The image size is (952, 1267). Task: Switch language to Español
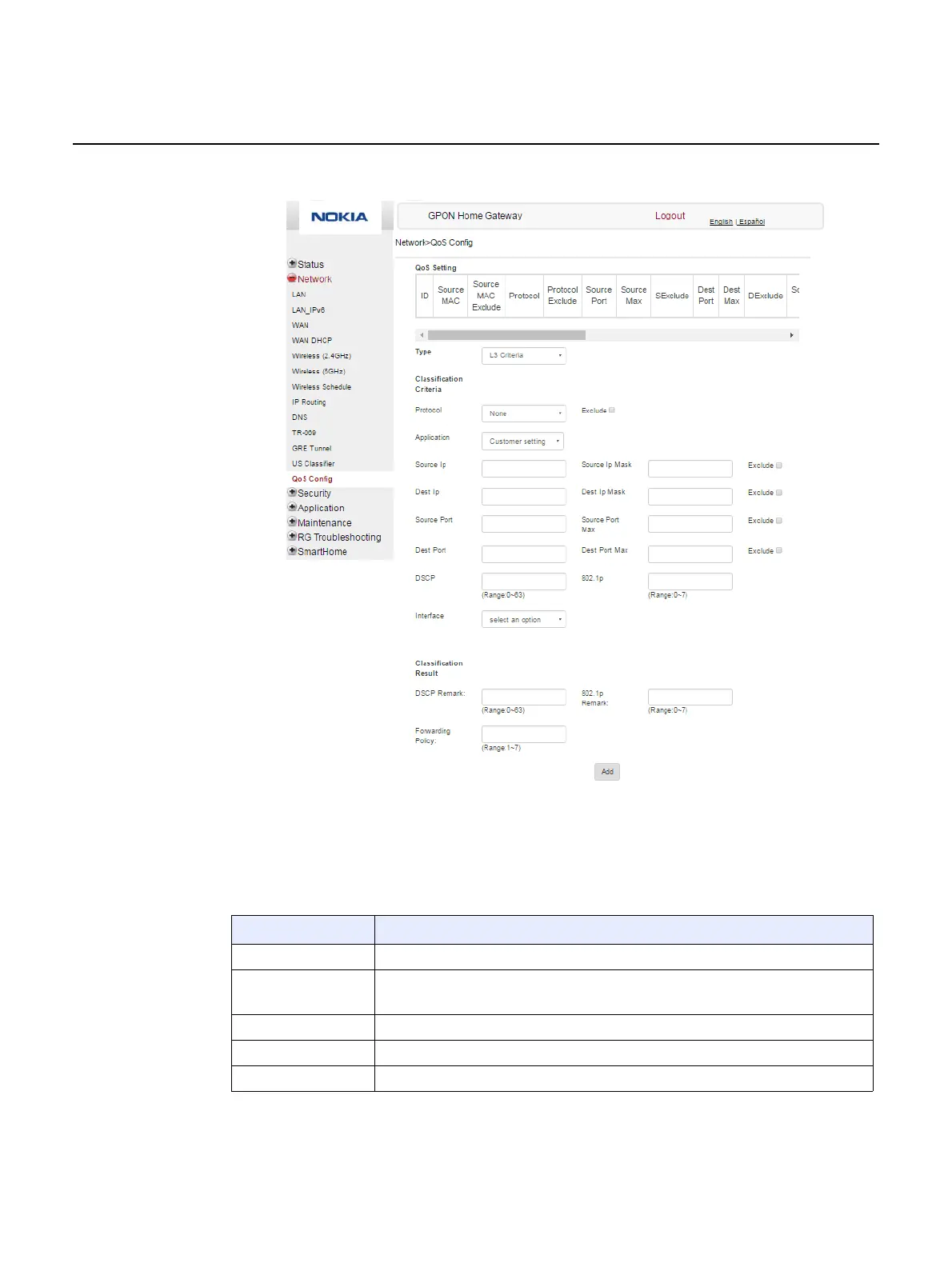pyautogui.click(x=752, y=222)
